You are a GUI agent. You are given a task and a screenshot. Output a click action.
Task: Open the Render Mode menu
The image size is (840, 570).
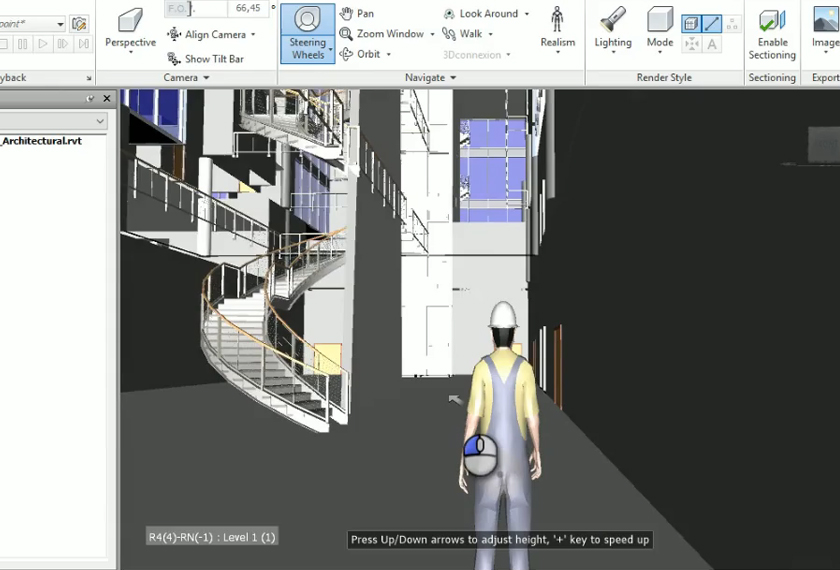659,29
